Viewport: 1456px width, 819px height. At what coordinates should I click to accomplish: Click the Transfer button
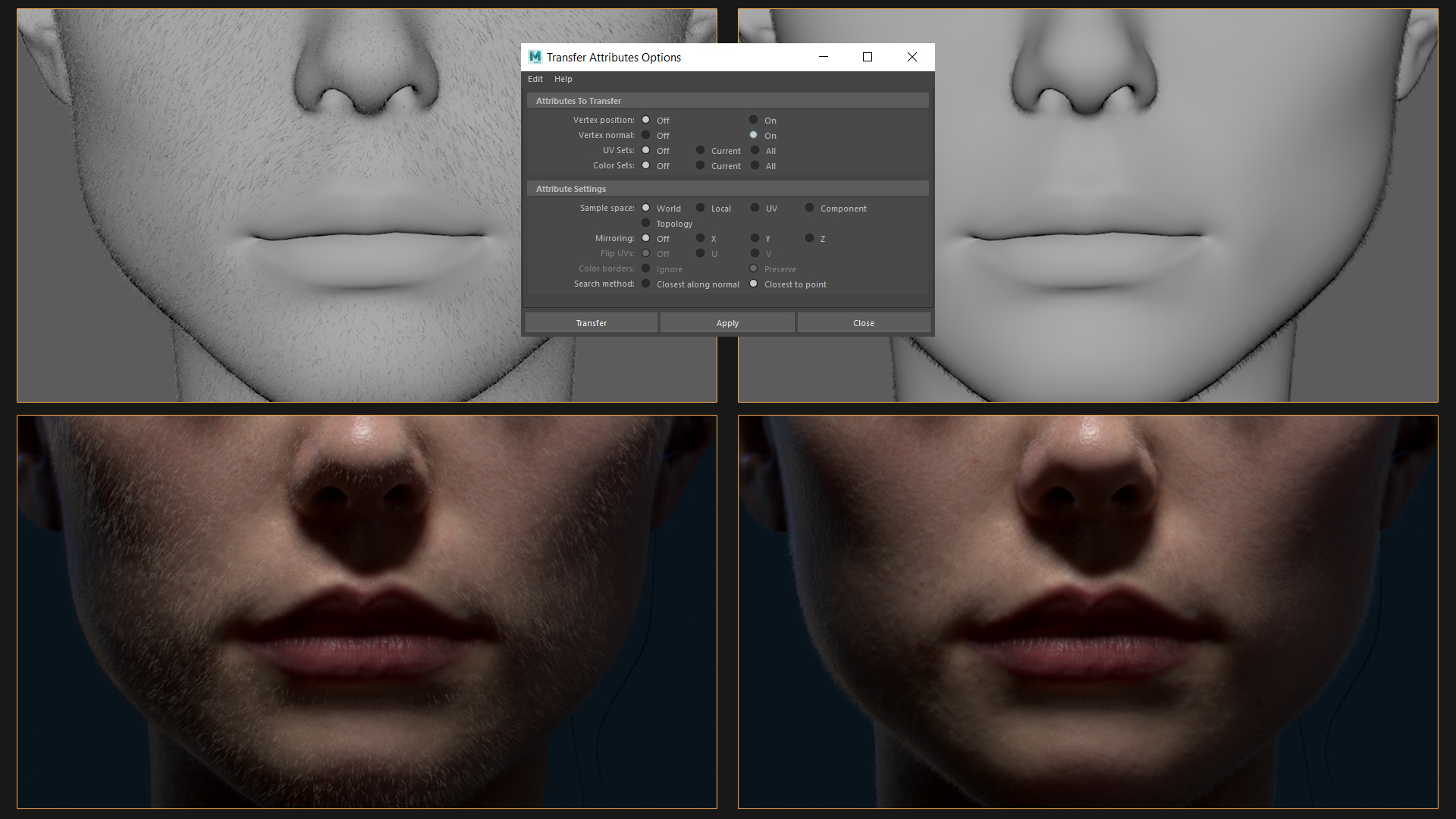pos(591,323)
